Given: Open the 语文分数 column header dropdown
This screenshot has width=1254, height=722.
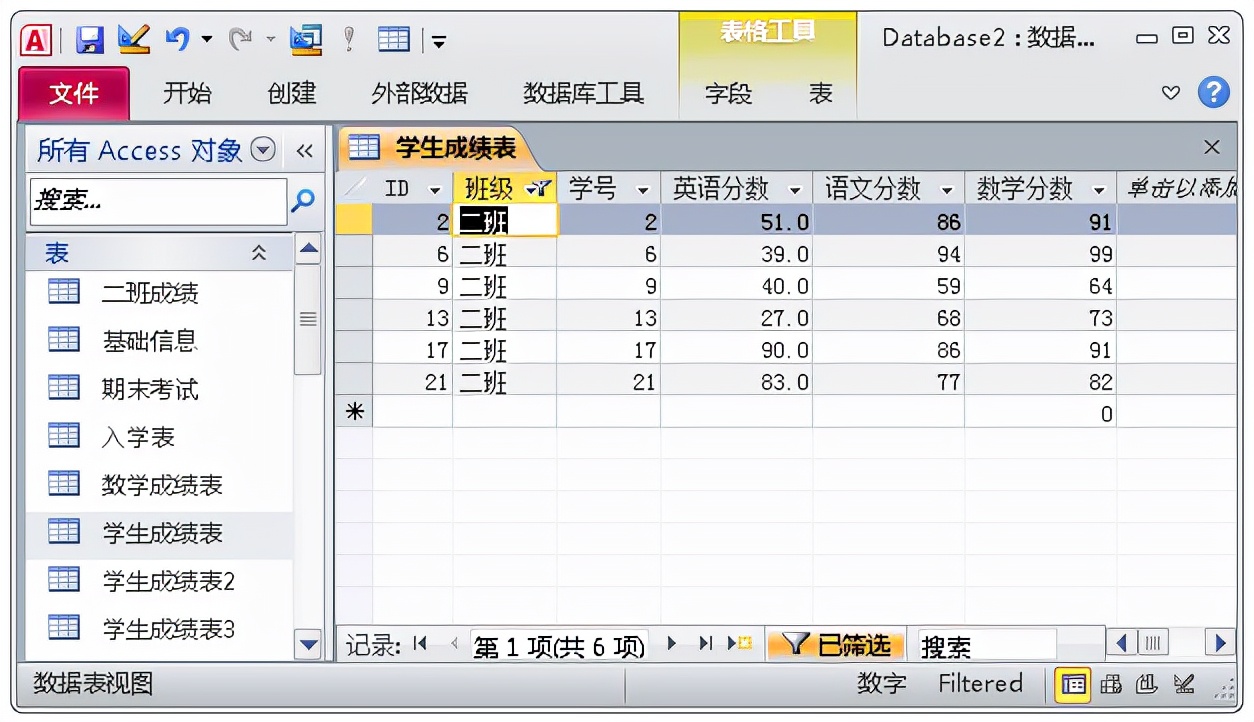Looking at the screenshot, I should 947,189.
